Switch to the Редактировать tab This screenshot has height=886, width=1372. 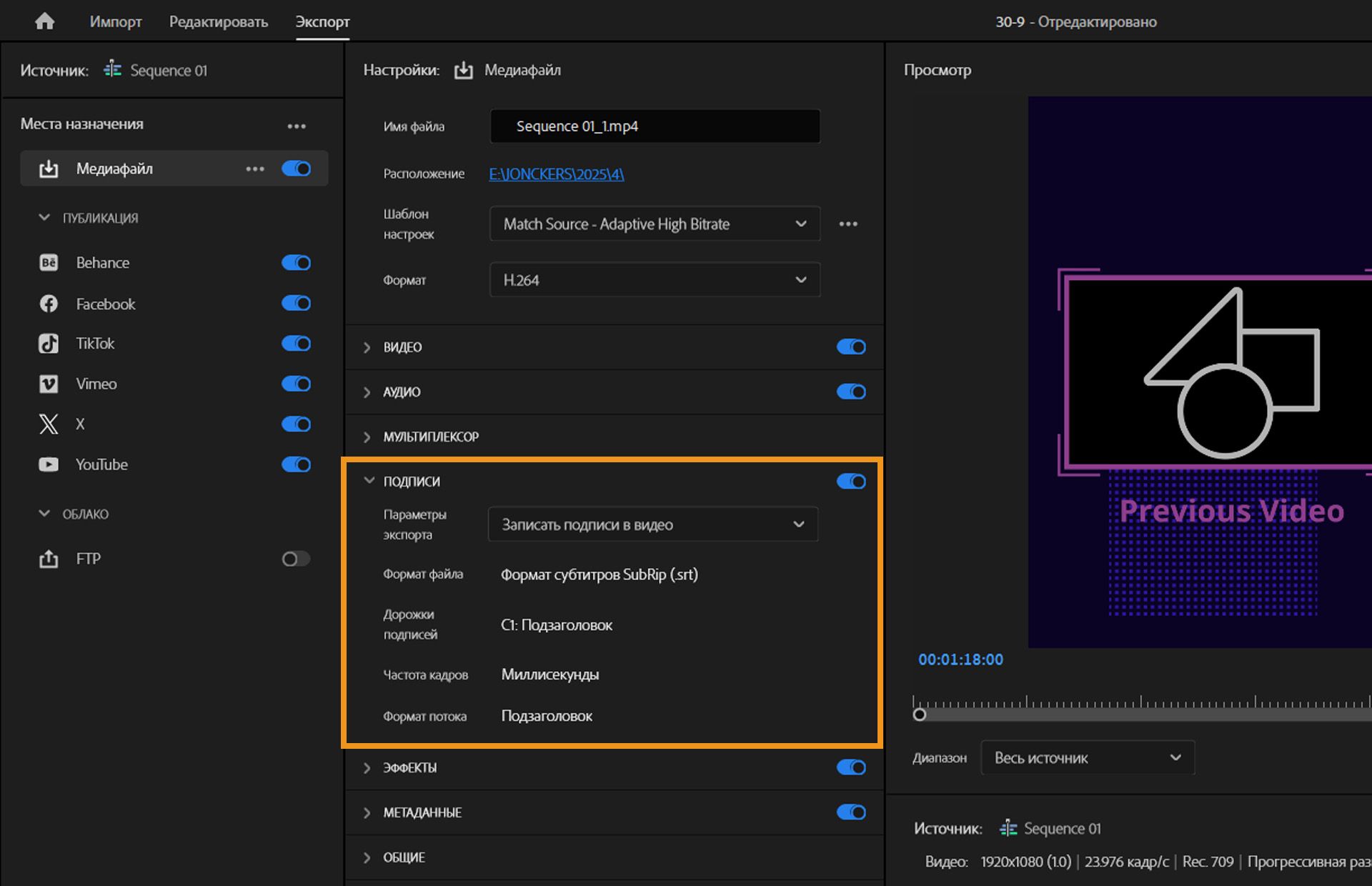pos(218,21)
